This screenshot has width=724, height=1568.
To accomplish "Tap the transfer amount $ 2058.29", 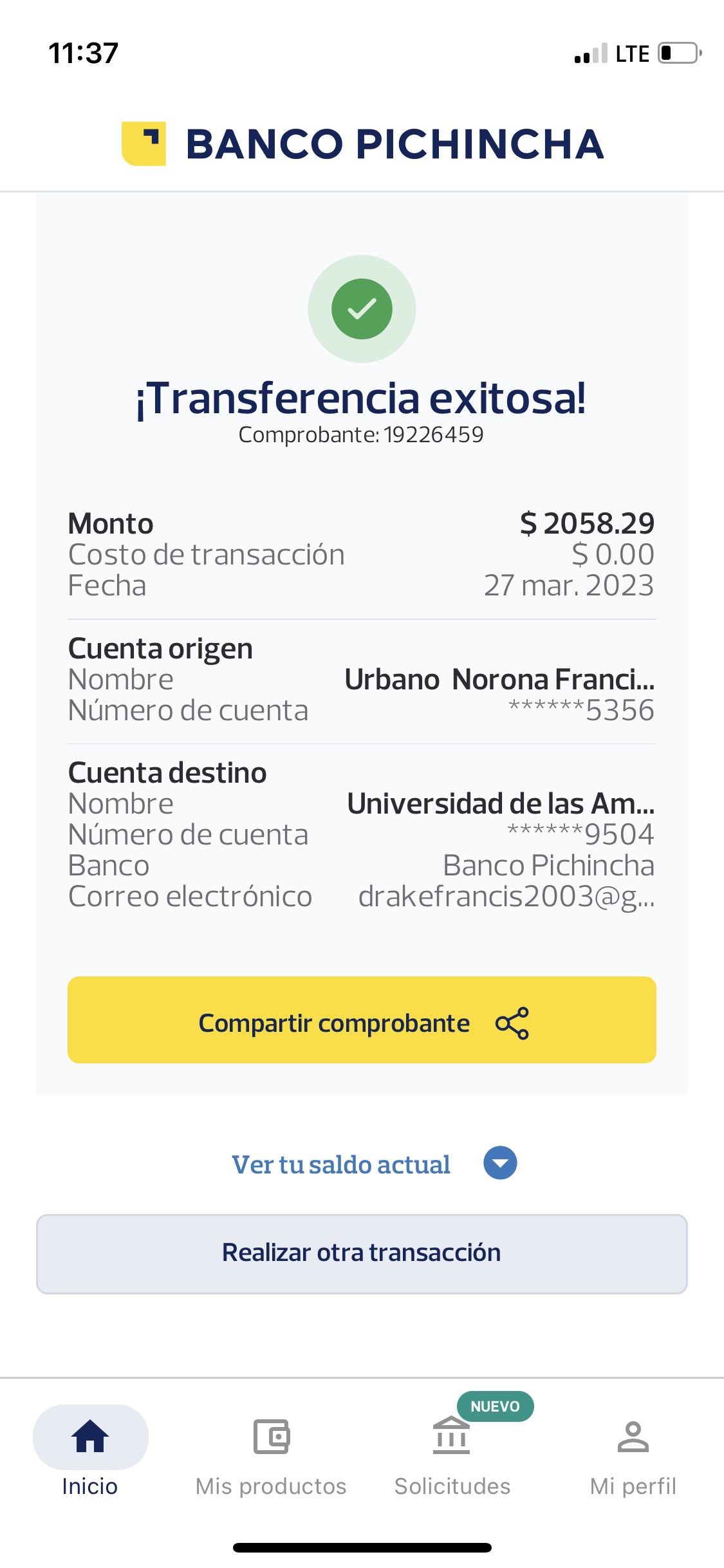I will tap(587, 523).
